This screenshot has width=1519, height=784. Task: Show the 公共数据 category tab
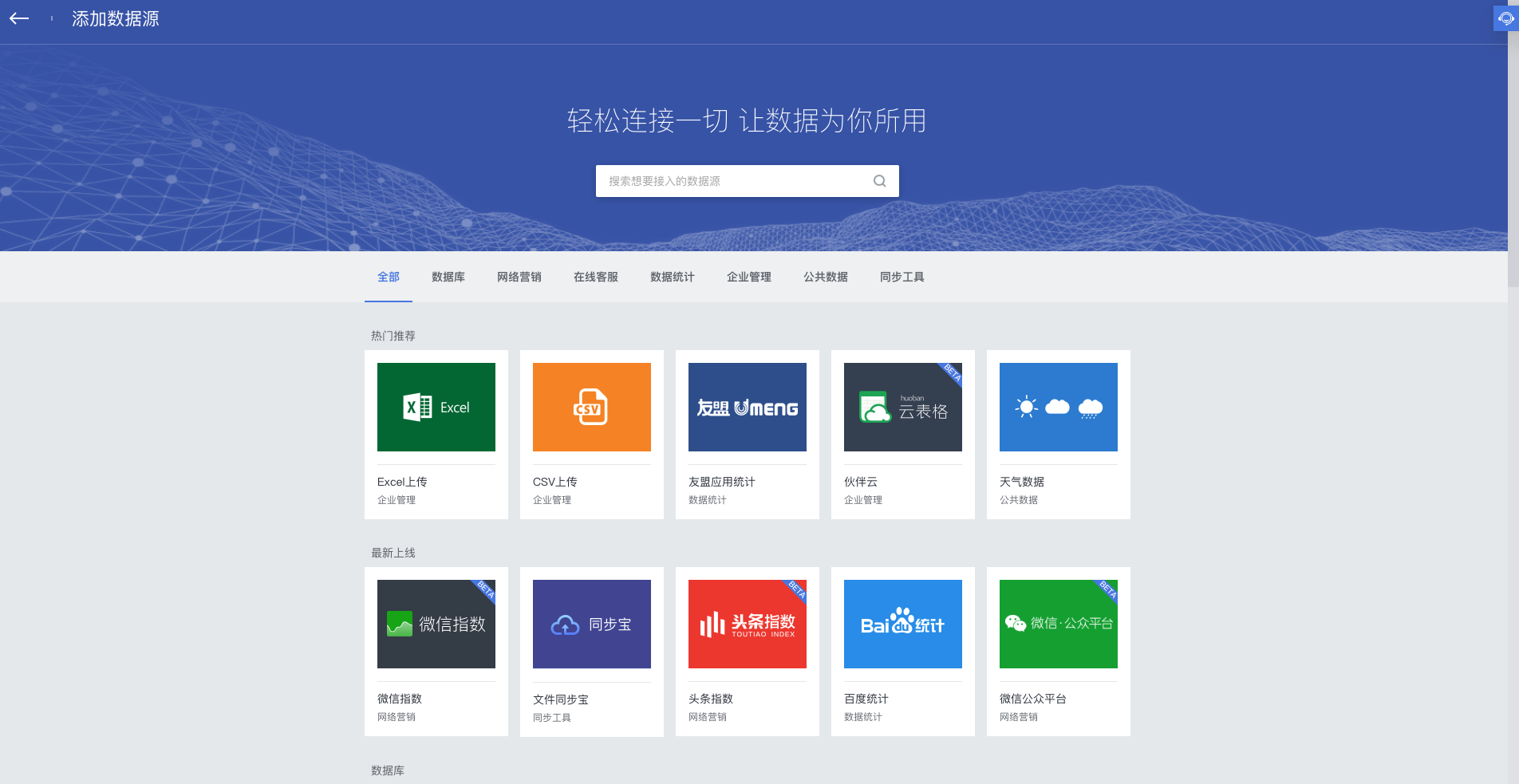825,277
